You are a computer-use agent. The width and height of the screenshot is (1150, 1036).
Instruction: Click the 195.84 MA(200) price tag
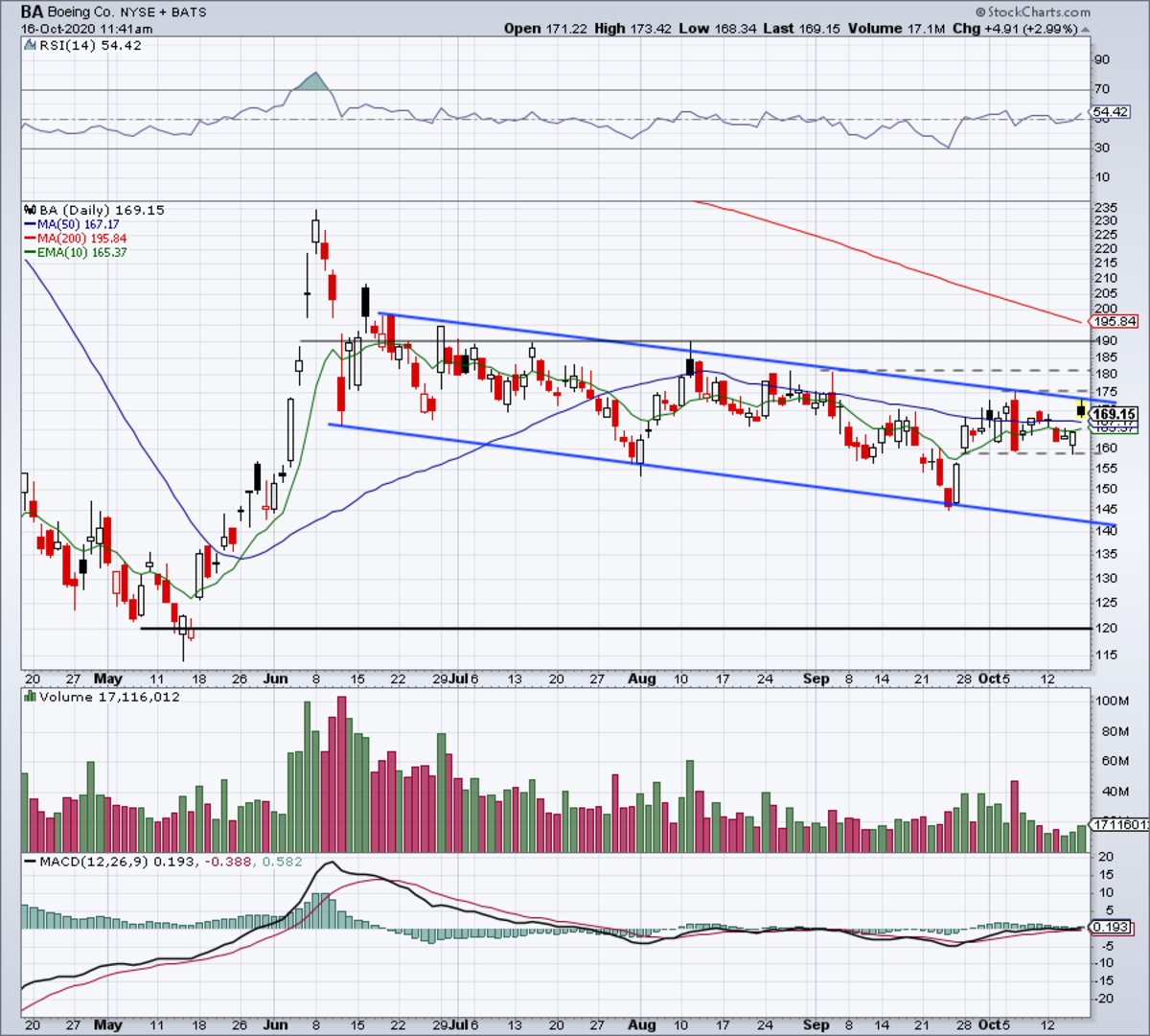coord(1115,322)
